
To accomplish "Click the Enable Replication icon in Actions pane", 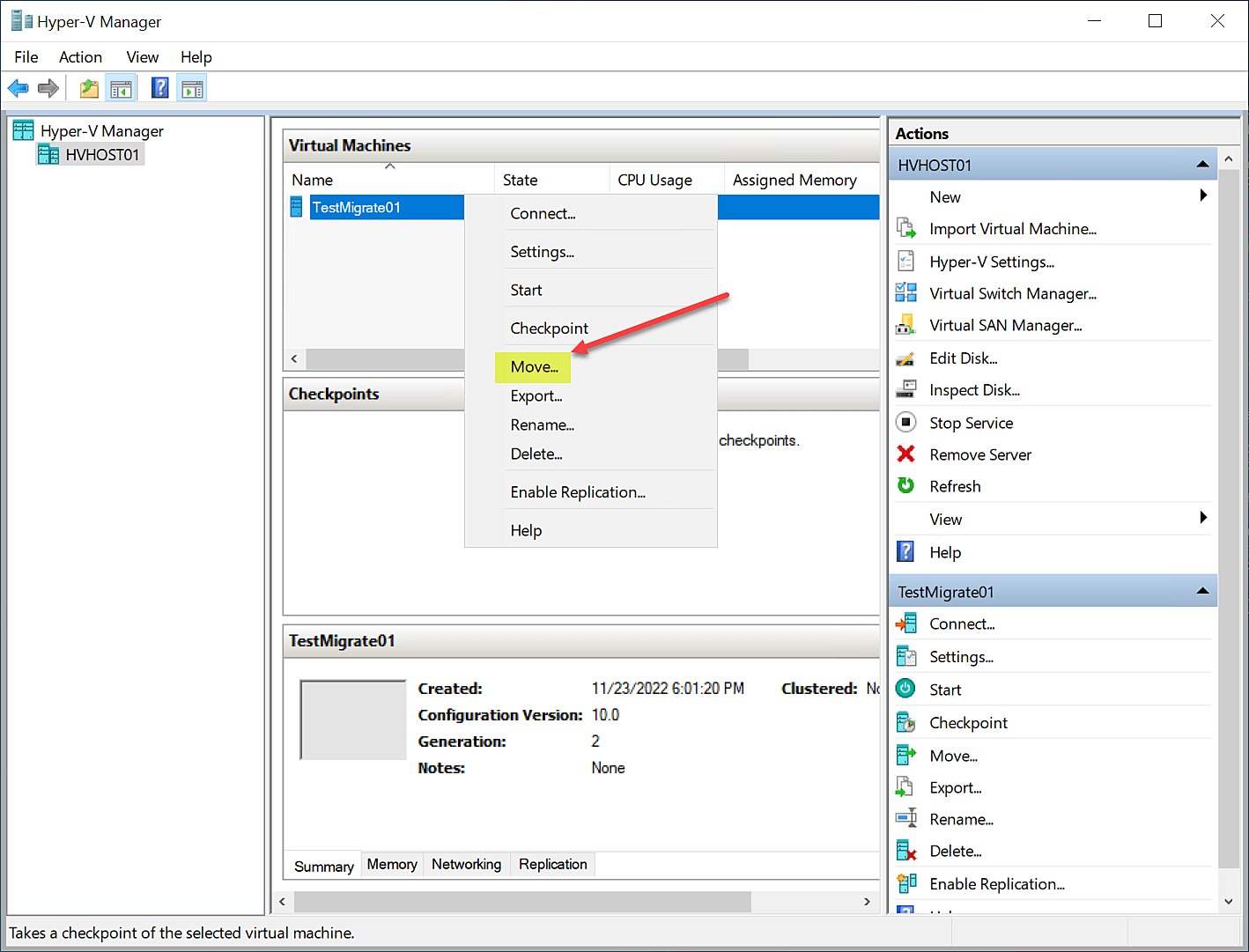I will coord(905,883).
